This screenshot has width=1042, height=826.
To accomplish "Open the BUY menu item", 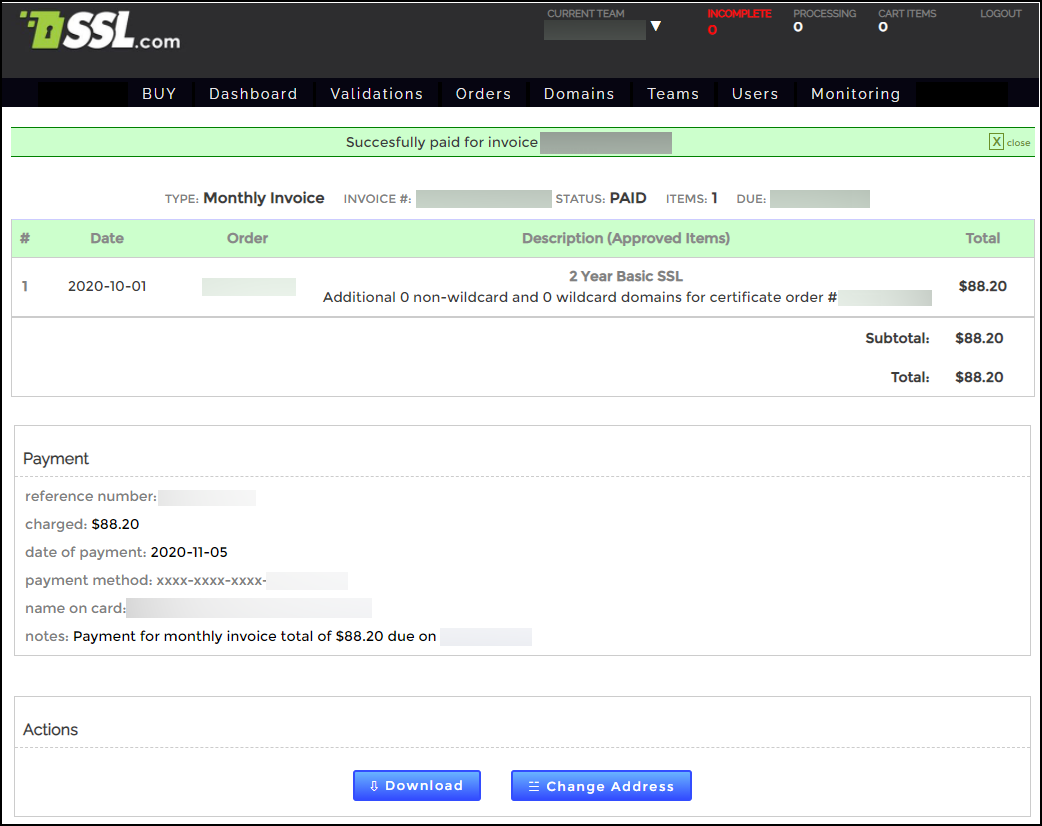I will [159, 94].
